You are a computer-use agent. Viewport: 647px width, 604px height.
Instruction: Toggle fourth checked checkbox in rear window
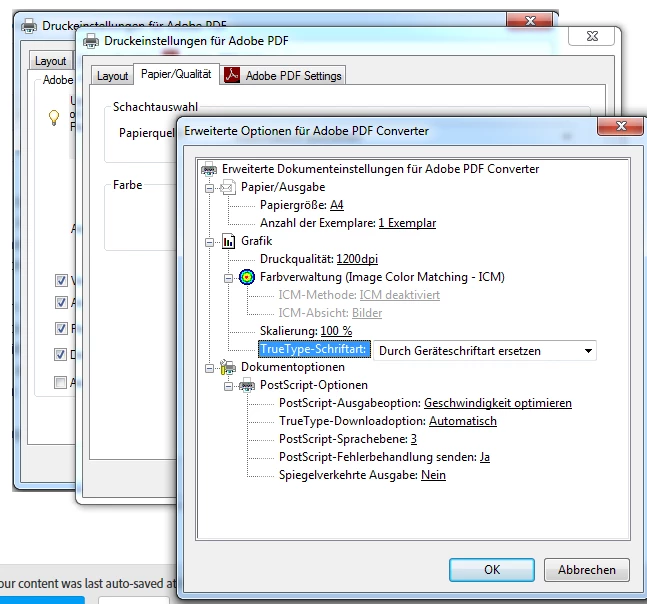pos(60,354)
